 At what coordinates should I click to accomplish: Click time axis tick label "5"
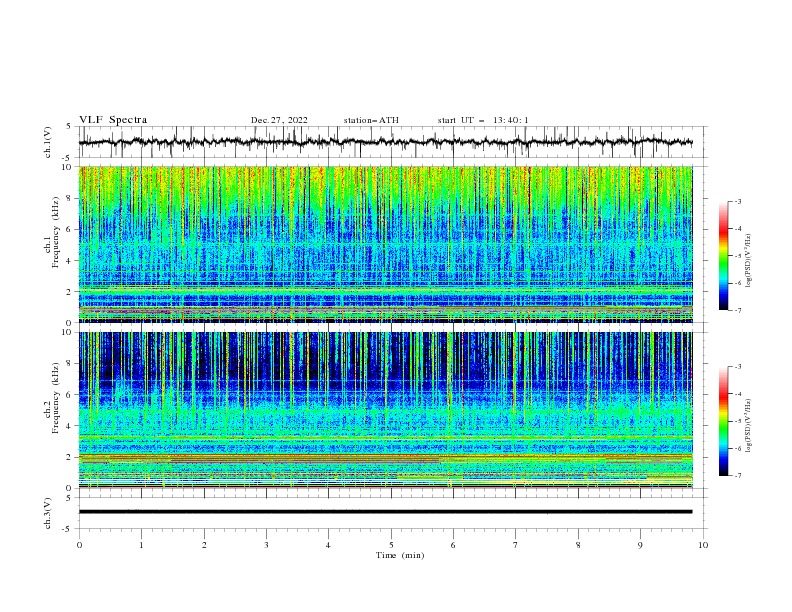point(391,545)
